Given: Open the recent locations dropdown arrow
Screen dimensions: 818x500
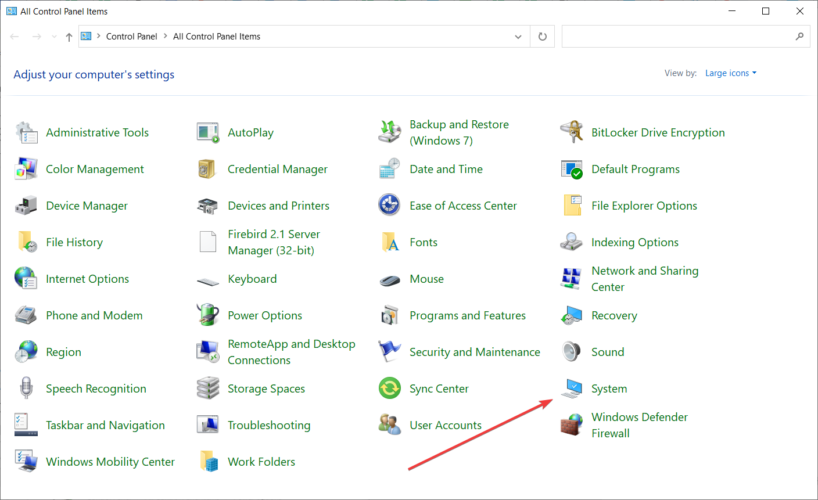Looking at the screenshot, I should pos(54,37).
